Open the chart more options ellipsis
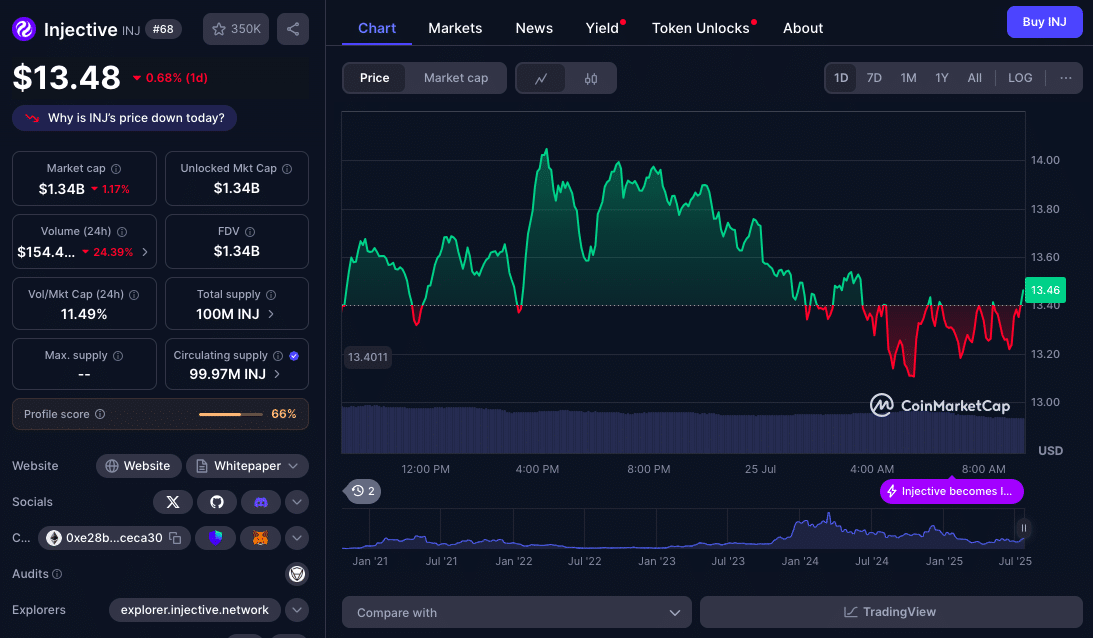The width and height of the screenshot is (1093, 638). click(x=1066, y=78)
